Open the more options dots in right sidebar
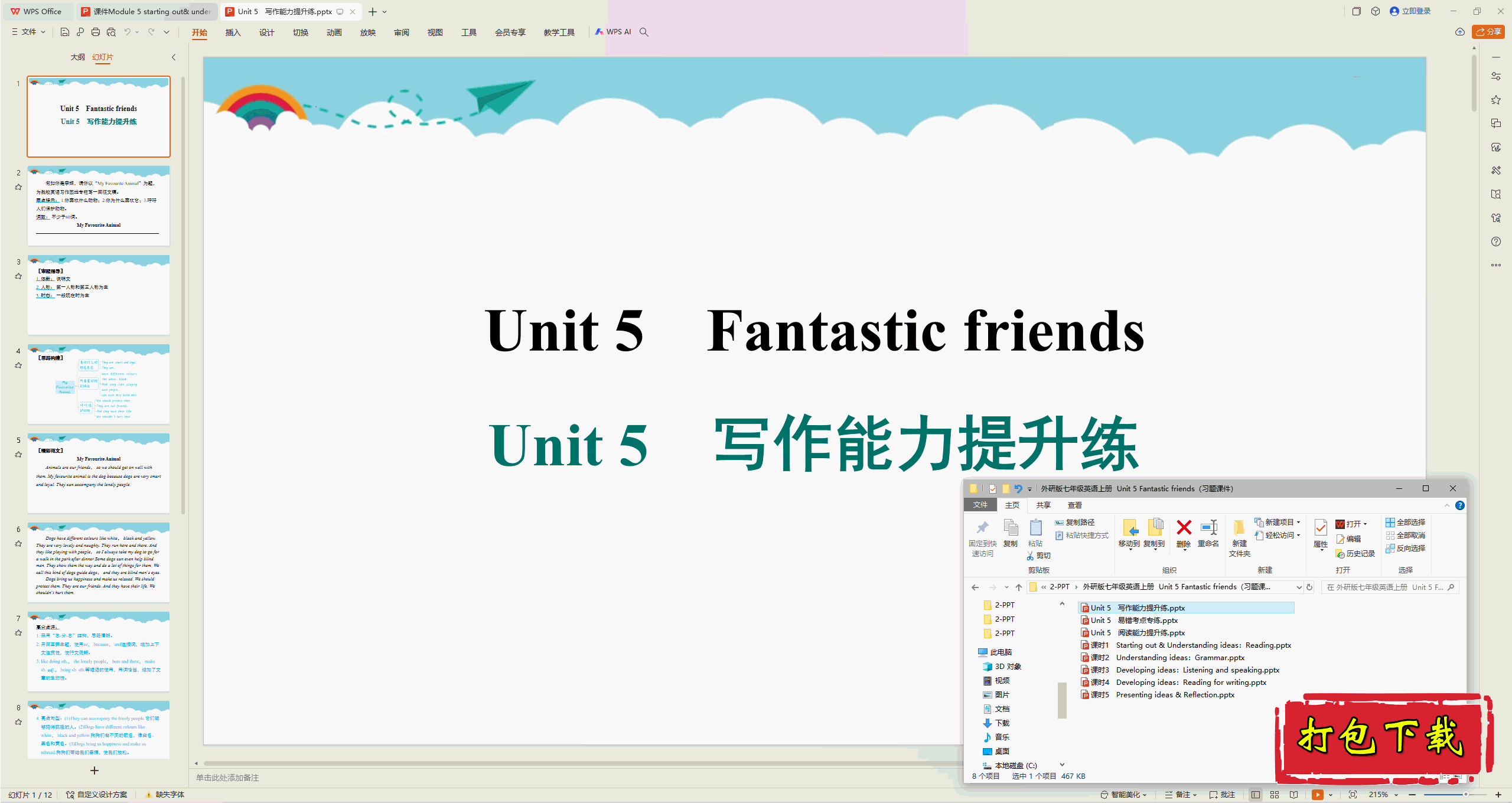Image resolution: width=1512 pixels, height=803 pixels. pos(1495,265)
